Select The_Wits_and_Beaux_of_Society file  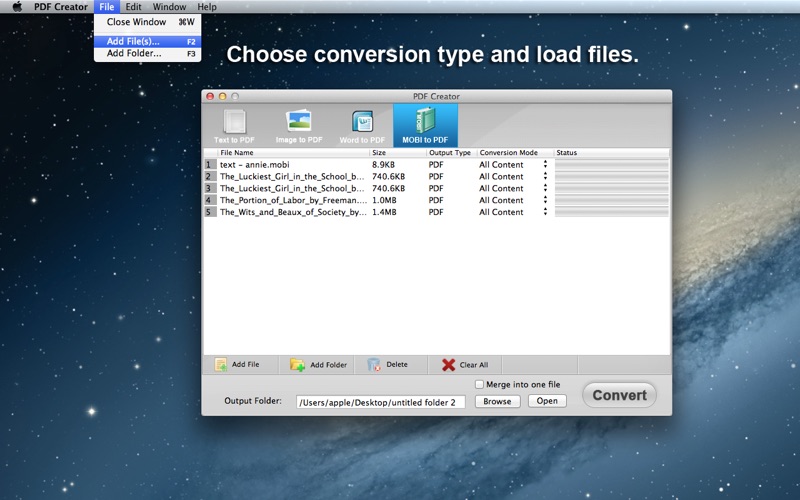(x=293, y=212)
